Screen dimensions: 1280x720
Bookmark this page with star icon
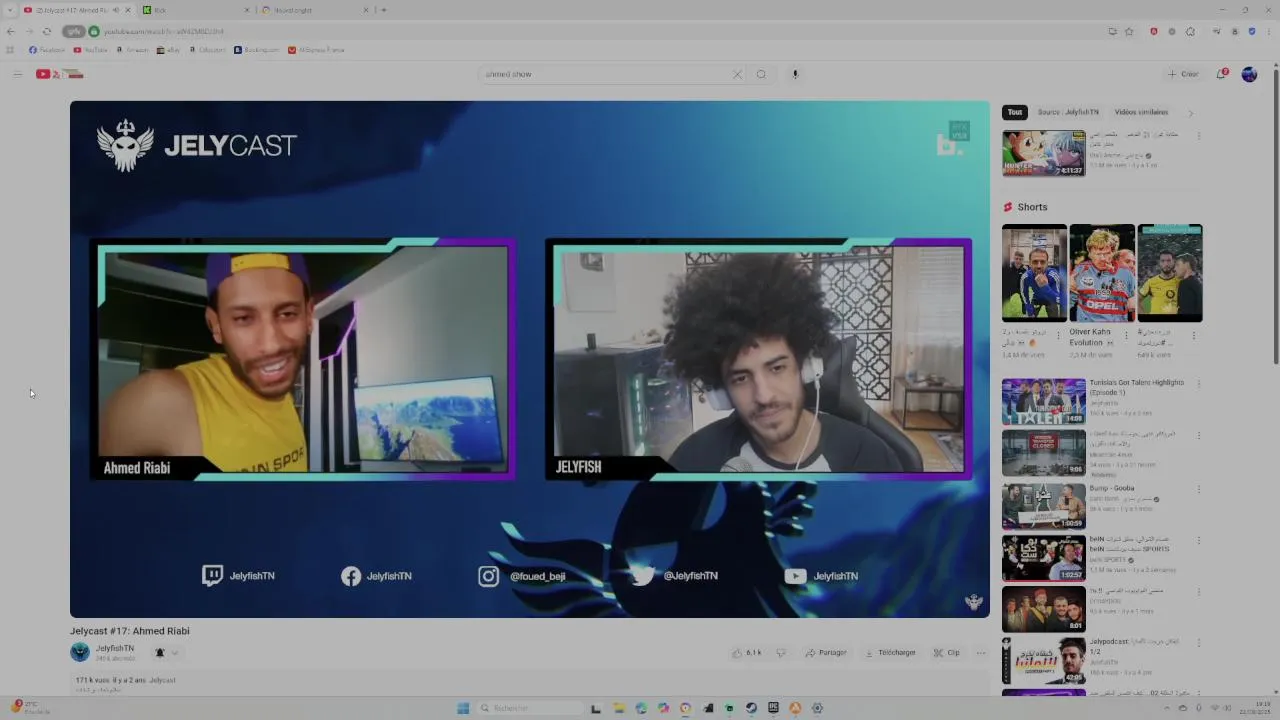point(1129,31)
